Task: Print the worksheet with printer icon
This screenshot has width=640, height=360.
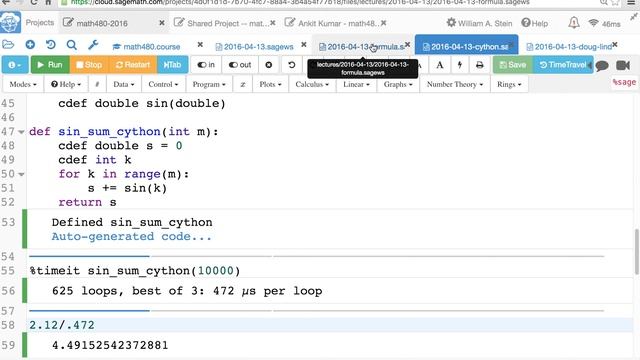Action: point(480,65)
